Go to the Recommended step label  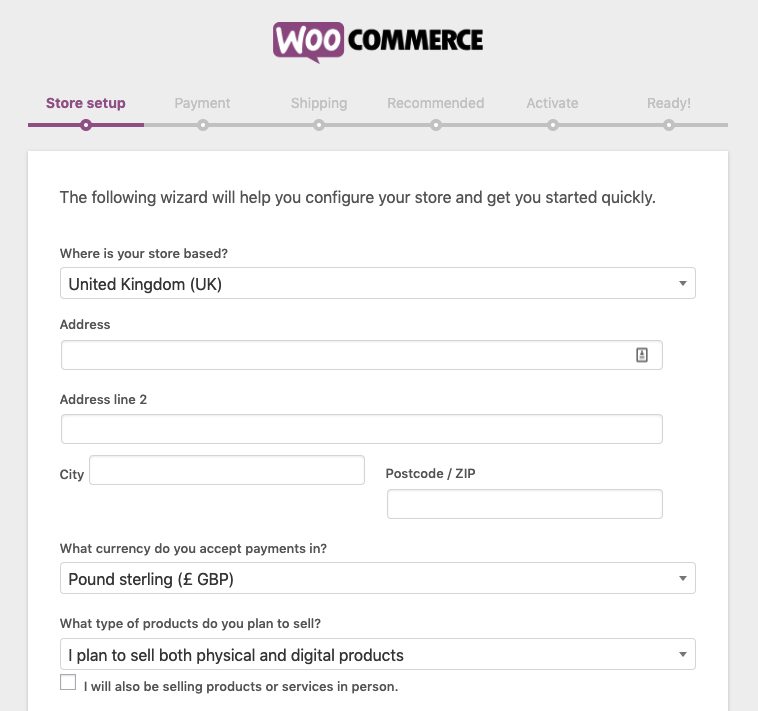coord(435,103)
